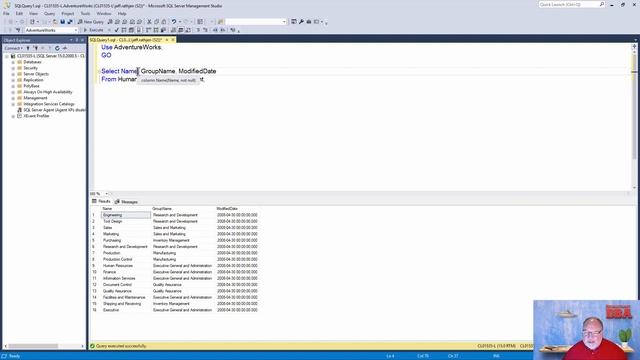Click Disconnect icon in Object Explorer

point(36,48)
